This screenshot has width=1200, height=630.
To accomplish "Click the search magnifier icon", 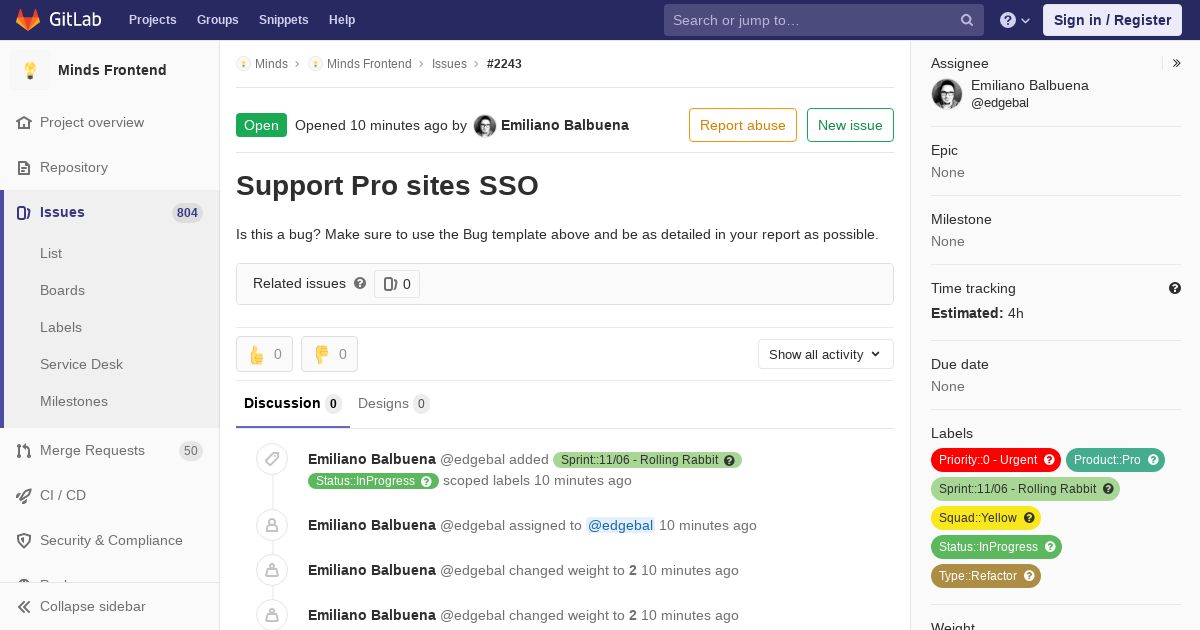I will point(967,20).
